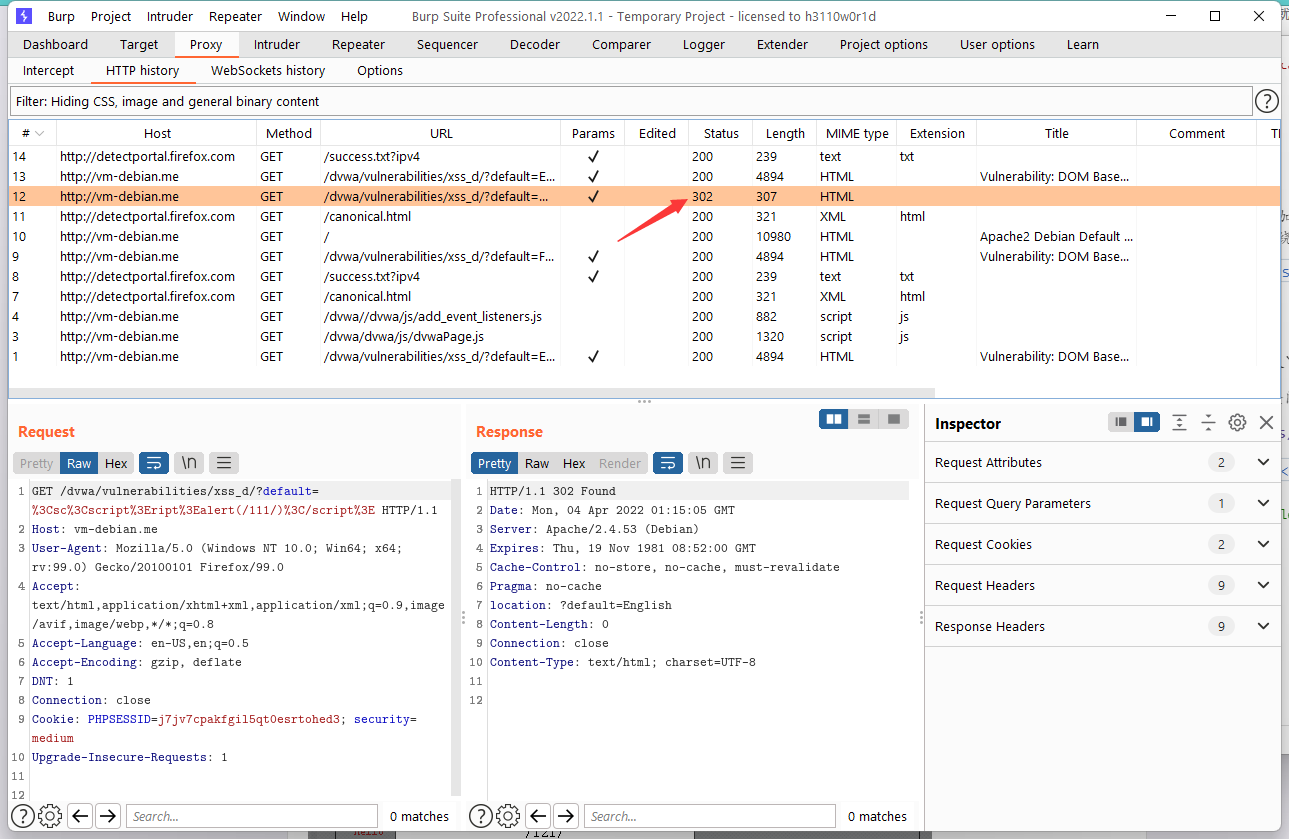The height and width of the screenshot is (839, 1289).
Task: Close the Inspector panel
Action: [x=1266, y=423]
